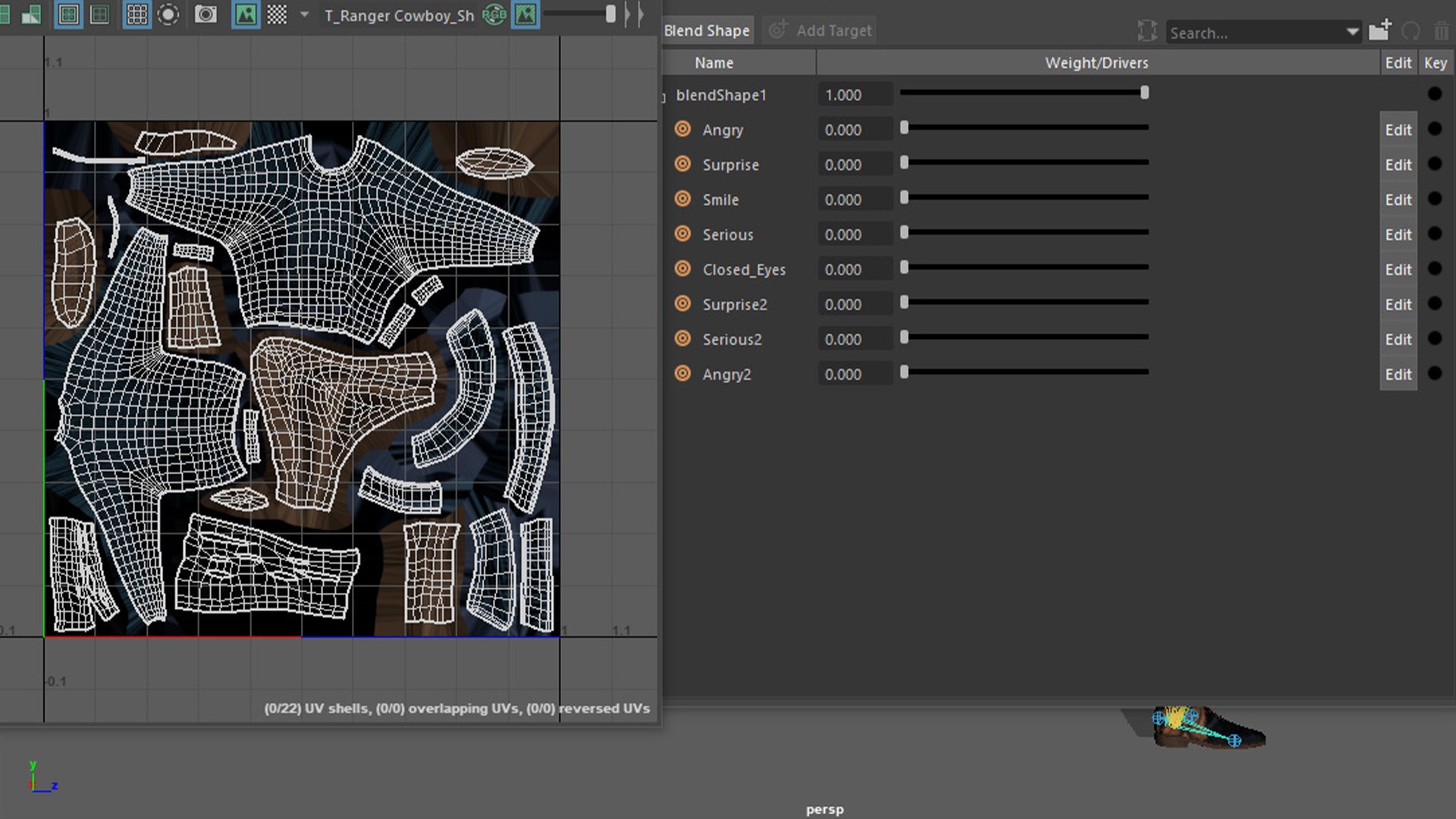The image size is (1456, 819).
Task: Toggle the UV wireframe display icon
Action: (x=68, y=14)
